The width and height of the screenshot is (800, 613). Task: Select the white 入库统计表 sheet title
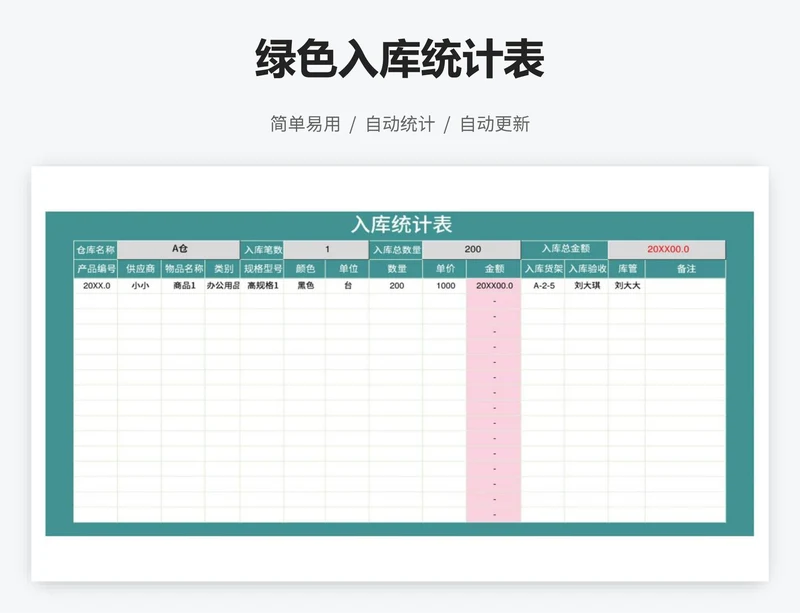click(402, 225)
